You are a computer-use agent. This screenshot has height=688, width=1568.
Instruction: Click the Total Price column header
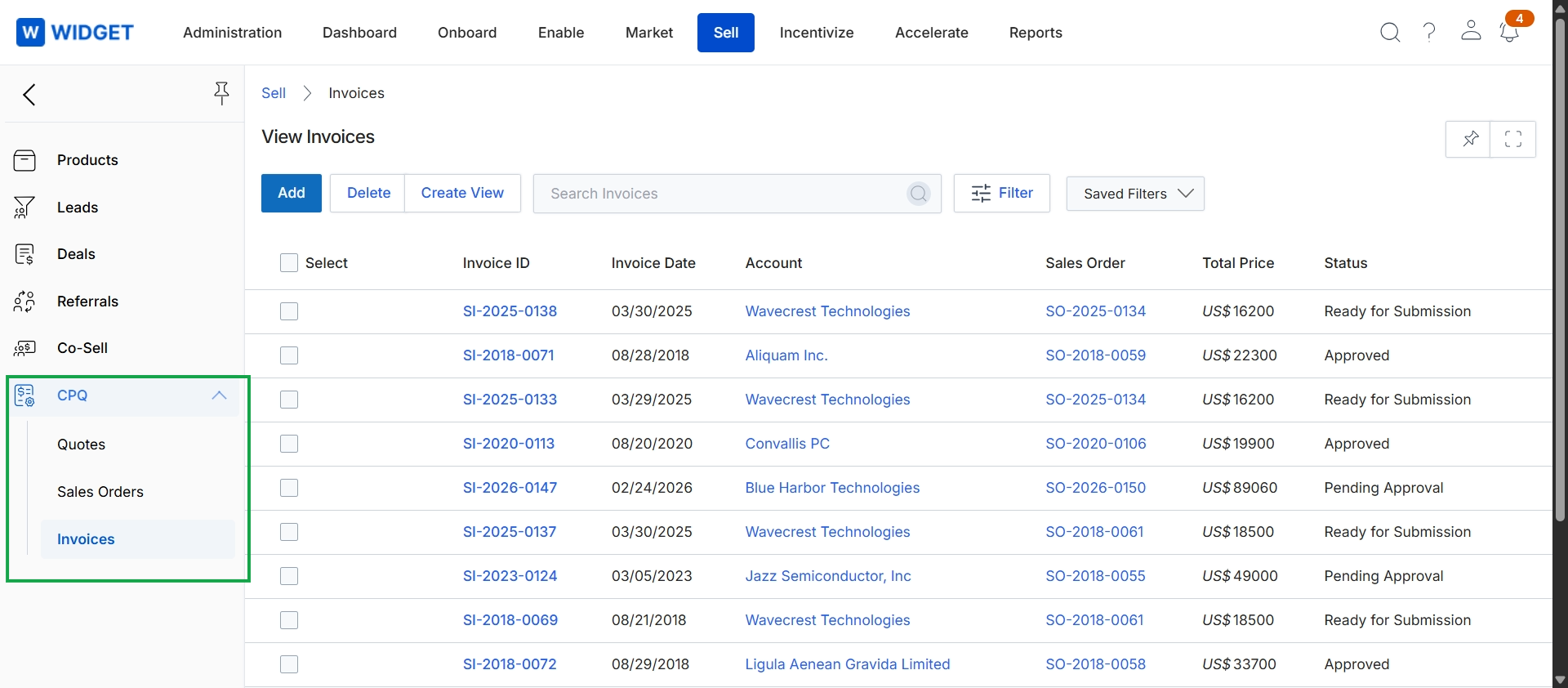click(1238, 263)
